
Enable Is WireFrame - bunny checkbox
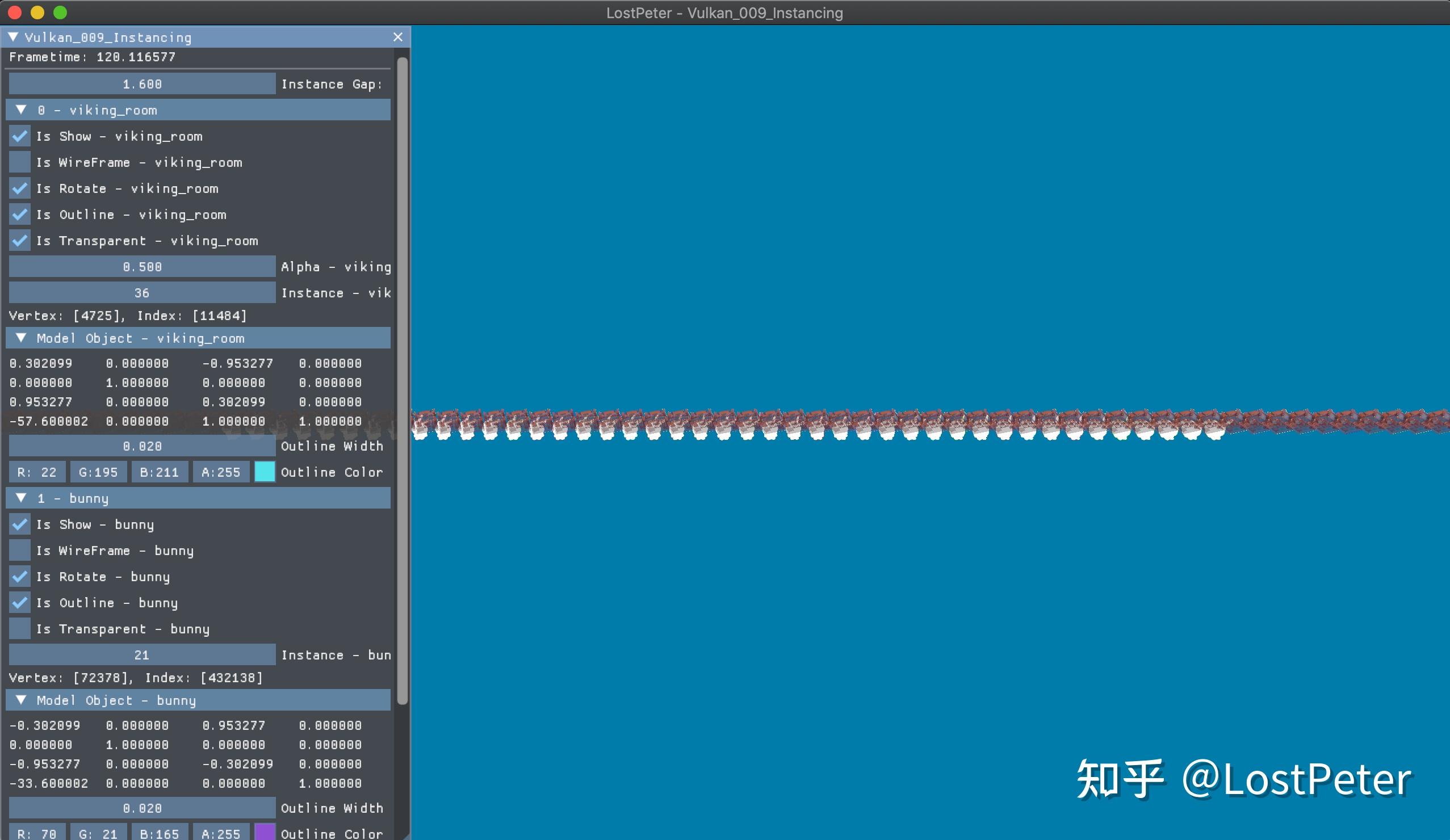(x=20, y=551)
